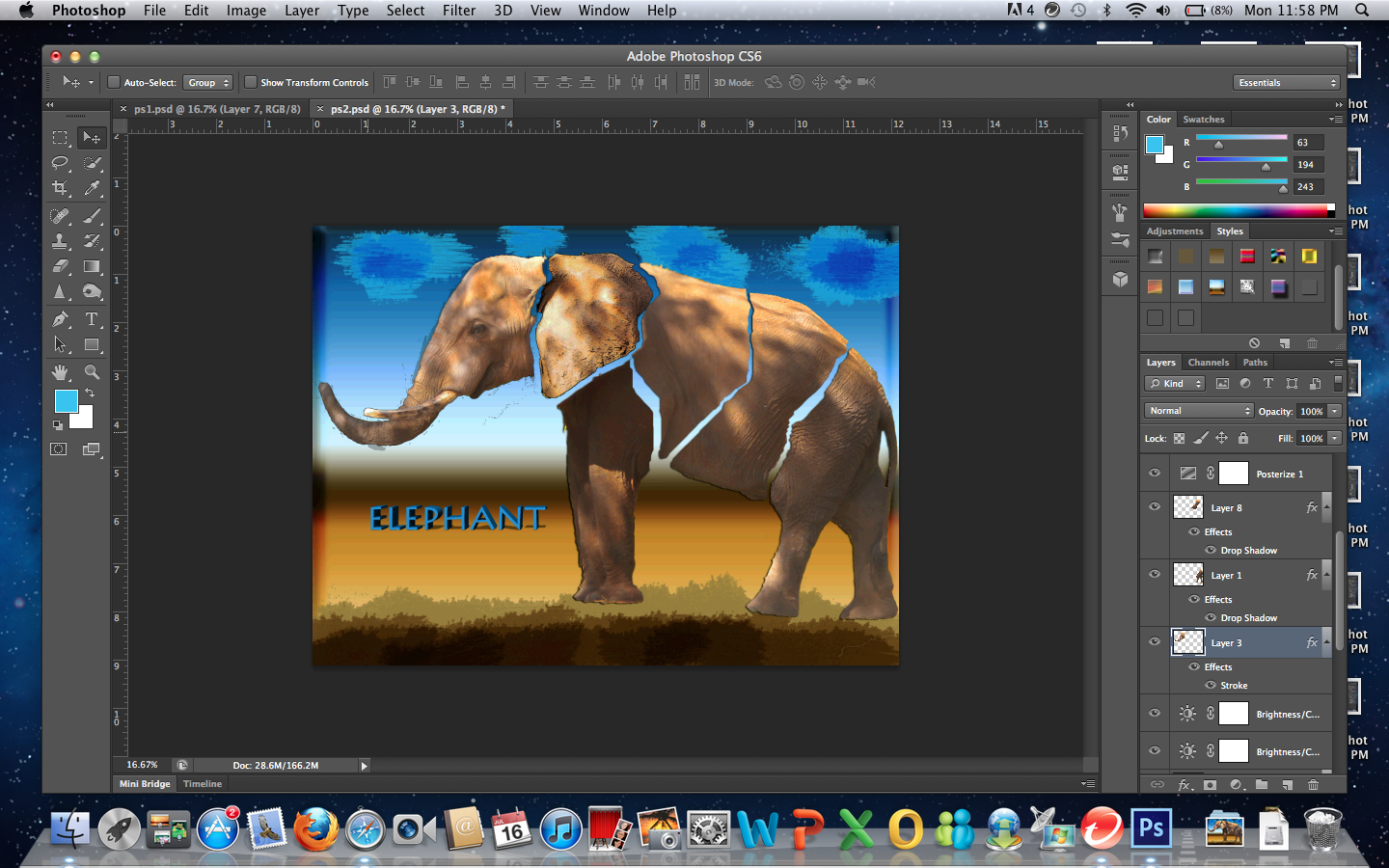Open the Essentials workspace dropdown
This screenshot has height=868, width=1389.
click(x=1287, y=82)
